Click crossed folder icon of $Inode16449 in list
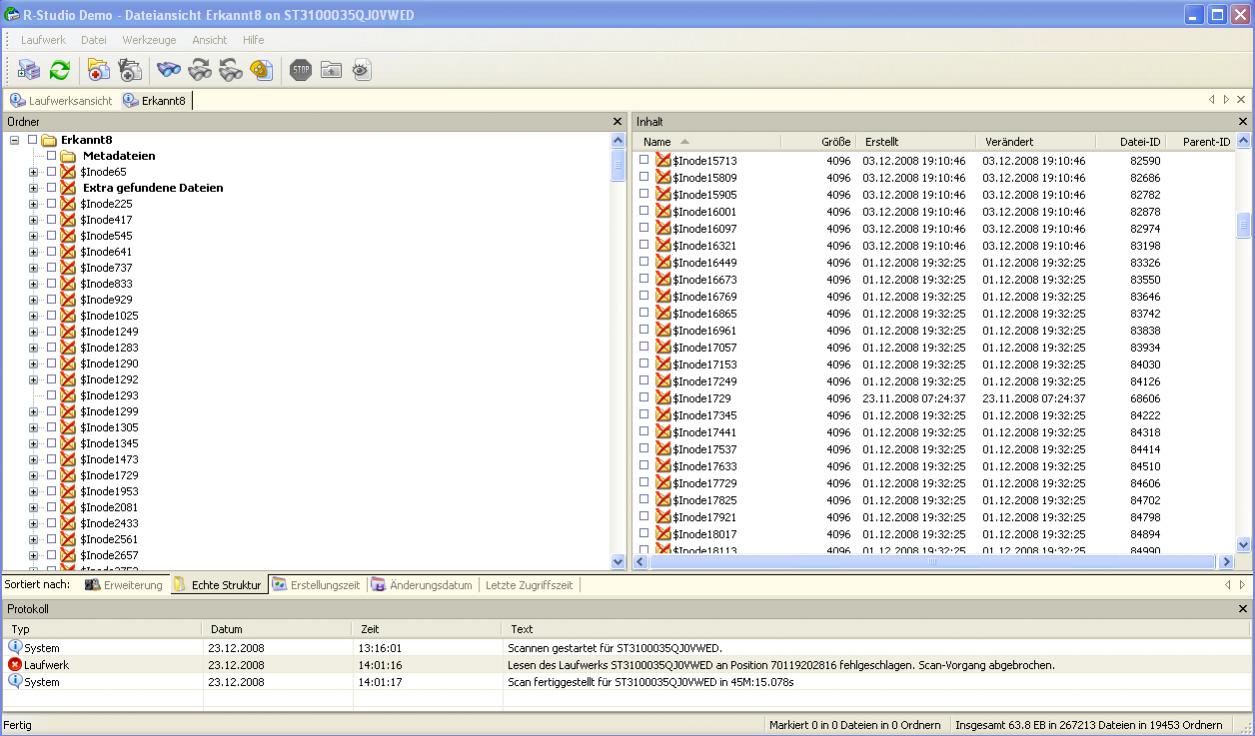The width and height of the screenshot is (1255, 736). (663, 263)
